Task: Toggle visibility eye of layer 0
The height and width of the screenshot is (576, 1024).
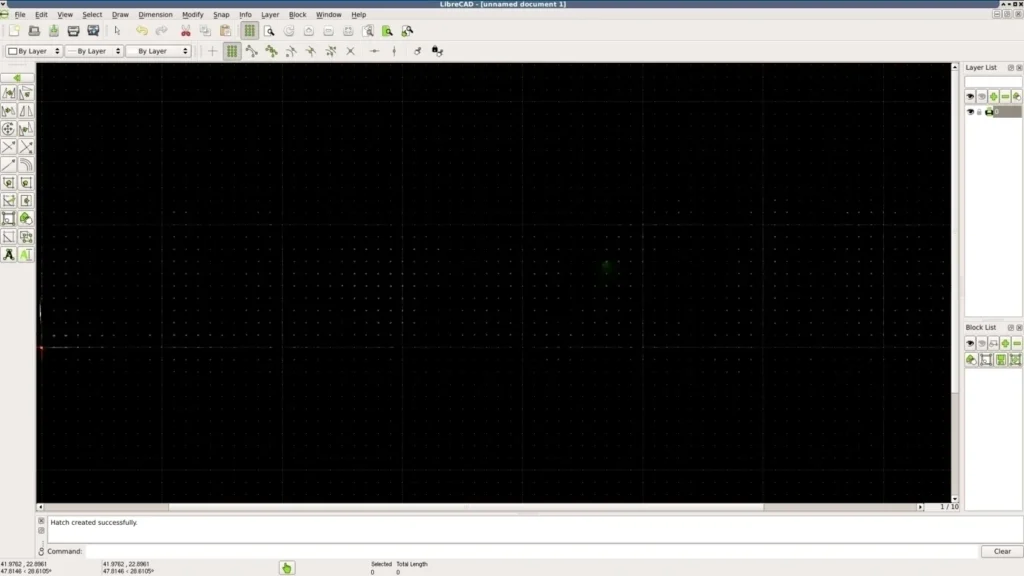Action: pyautogui.click(x=970, y=112)
